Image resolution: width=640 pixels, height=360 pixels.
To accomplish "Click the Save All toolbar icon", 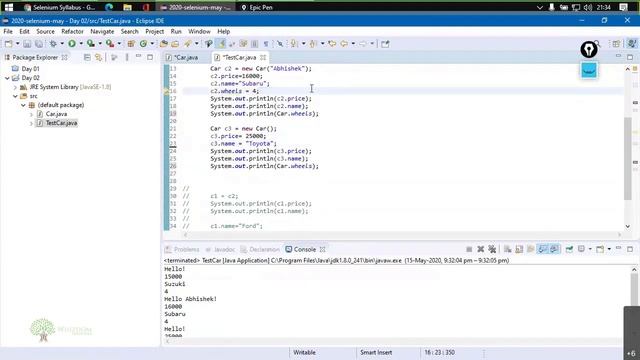I will pos(39,44).
